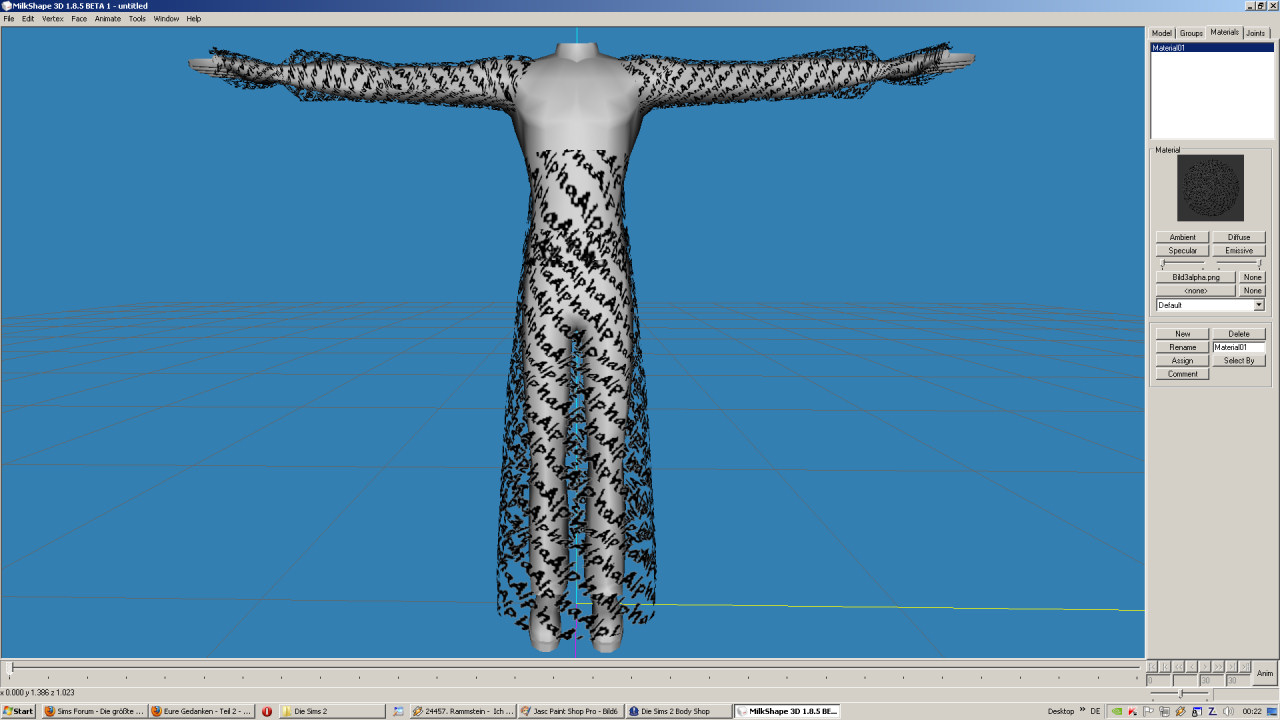1280x720 pixels.
Task: Click the Ambient color button
Action: point(1183,237)
